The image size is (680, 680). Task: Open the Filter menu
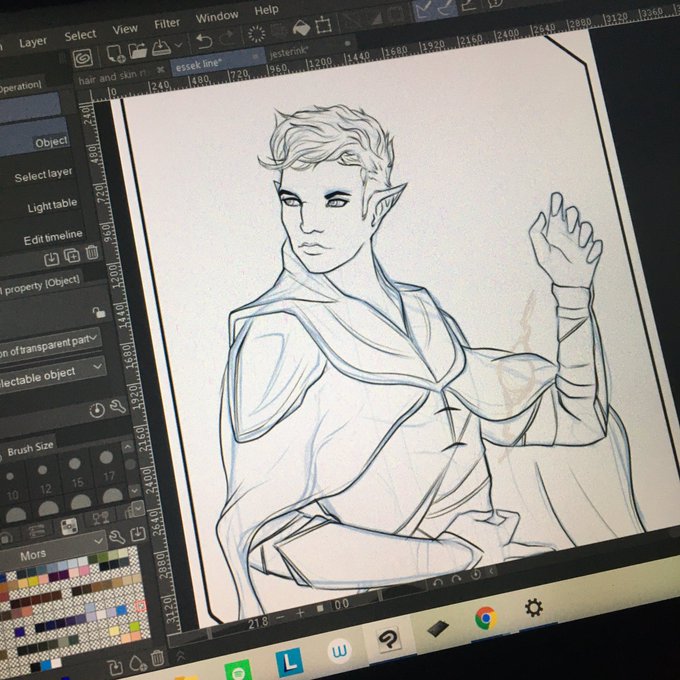coord(167,23)
